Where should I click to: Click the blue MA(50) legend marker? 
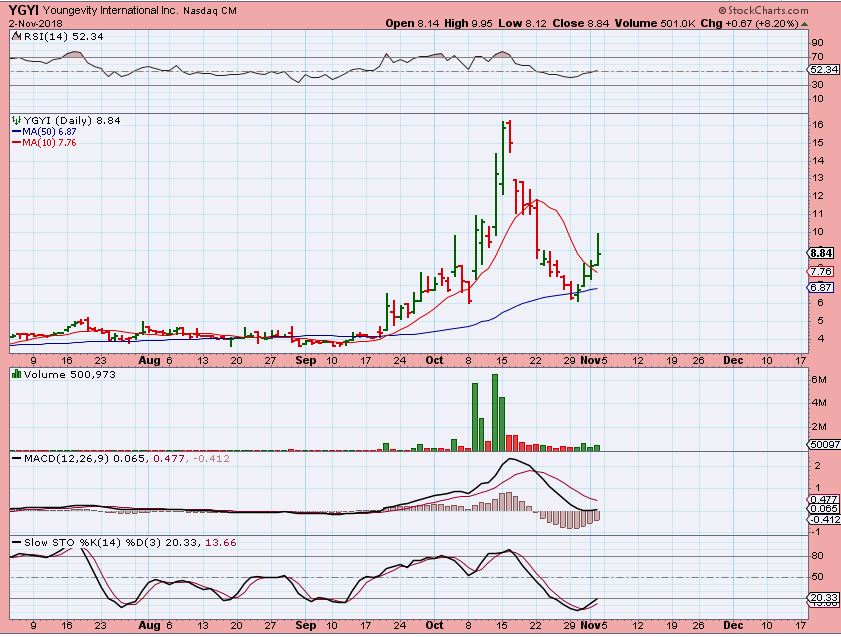[14, 131]
